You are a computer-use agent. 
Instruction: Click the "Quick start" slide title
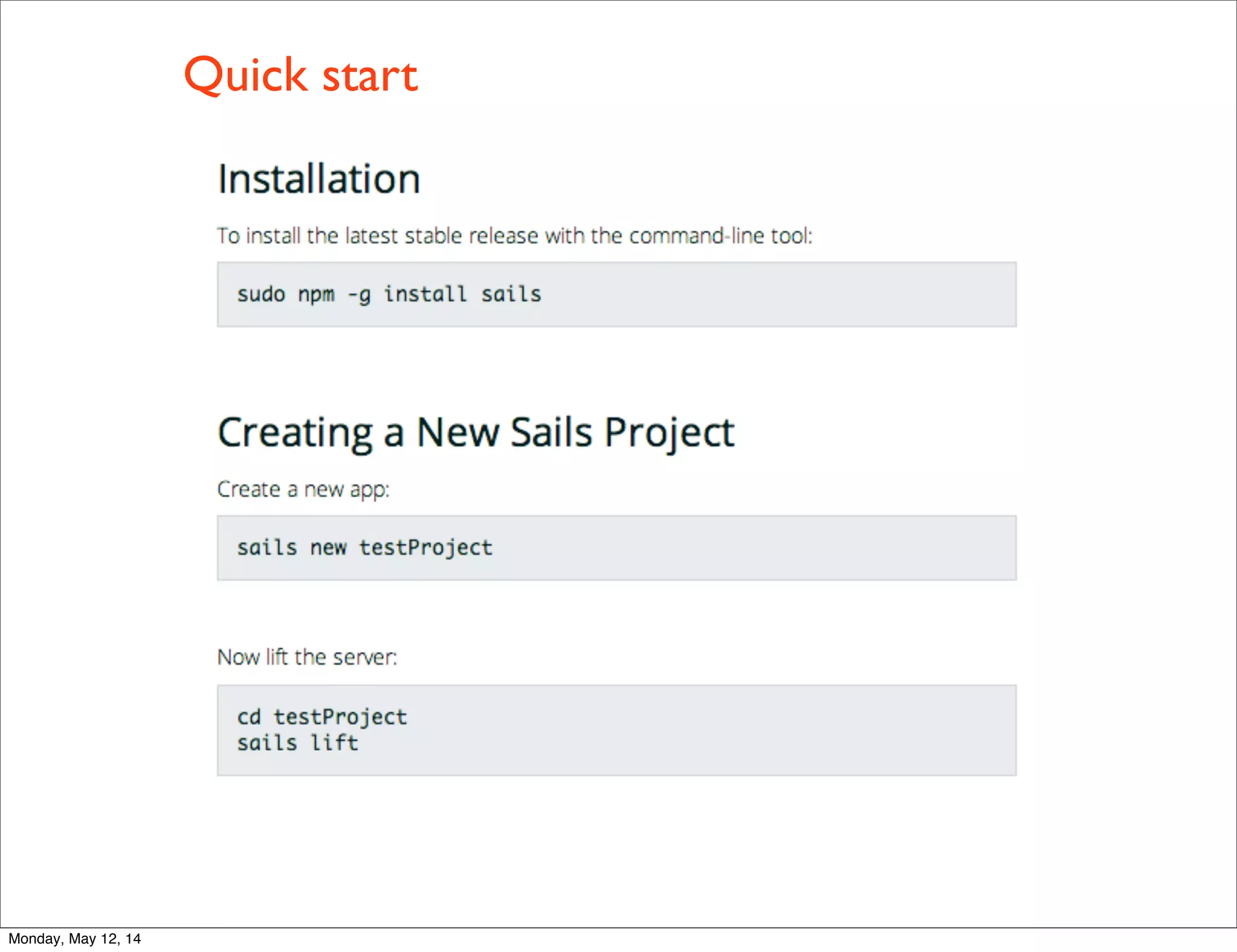(301, 75)
